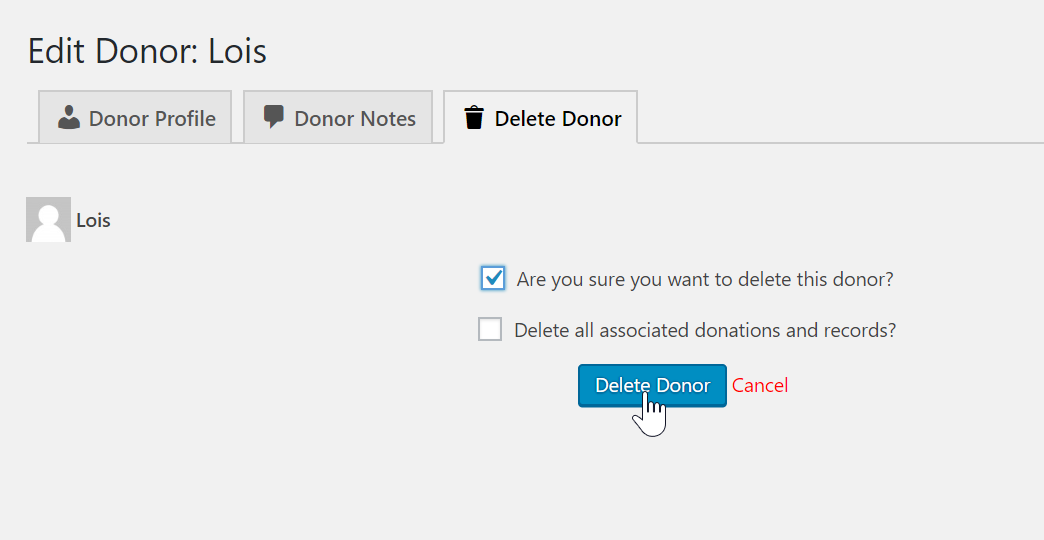Click Lois's gray avatar placeholder image
Viewport: 1044px width, 540px height.
(x=48, y=219)
